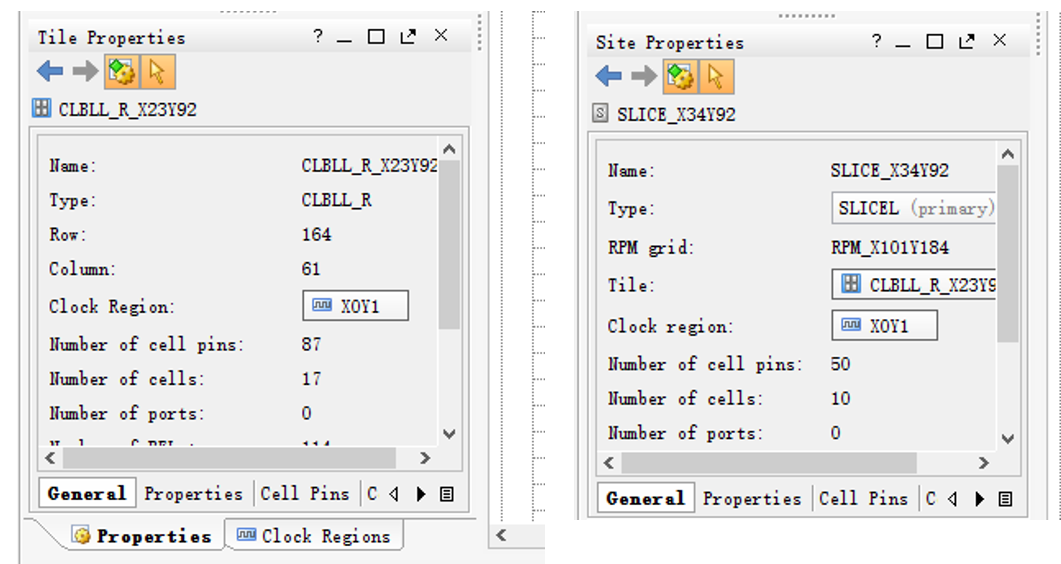1061x564 pixels.
Task: Show previous tabs arrow in Tile Properties
Action: 394,494
